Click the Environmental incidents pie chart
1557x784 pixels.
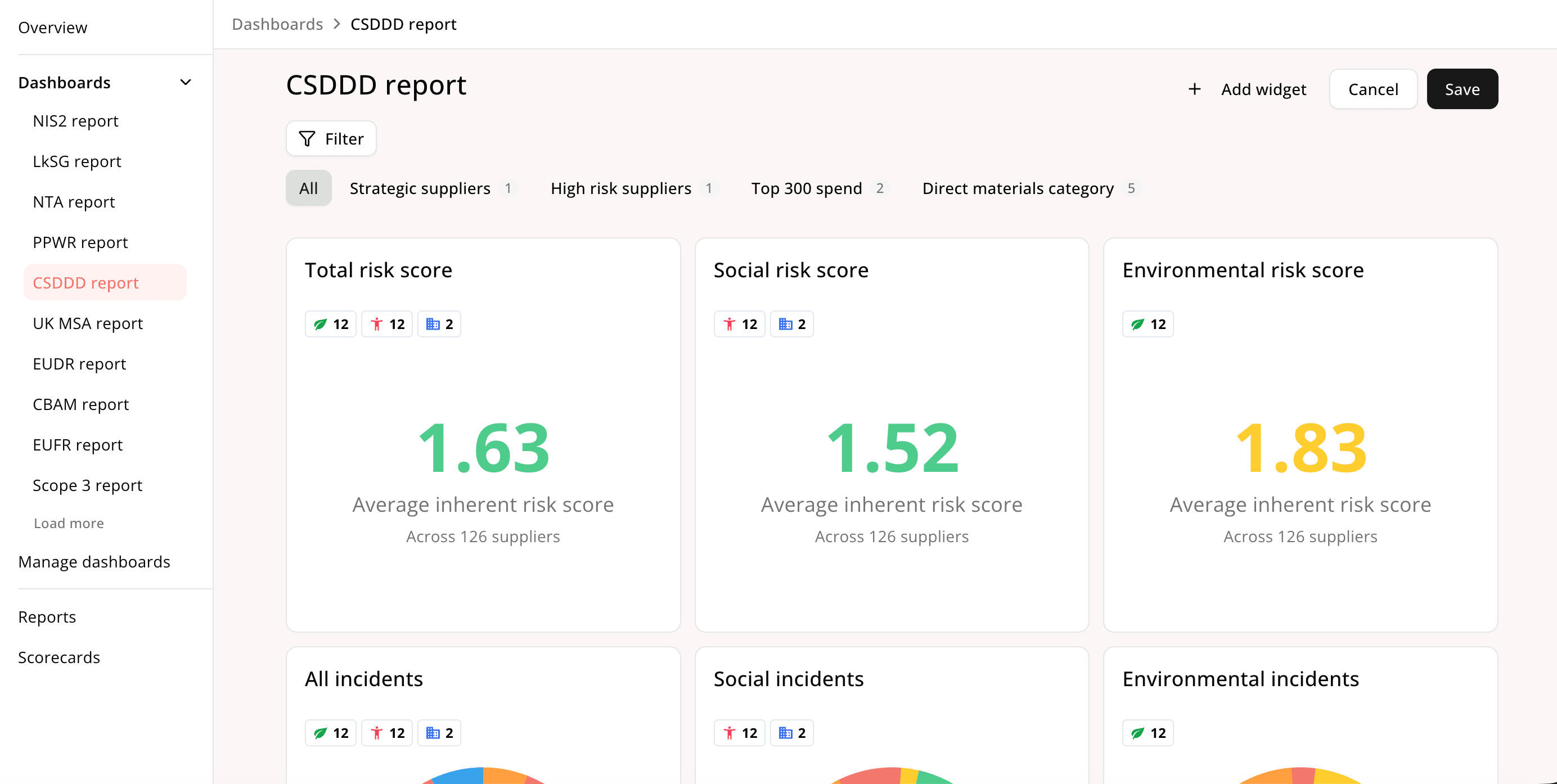click(1300, 776)
